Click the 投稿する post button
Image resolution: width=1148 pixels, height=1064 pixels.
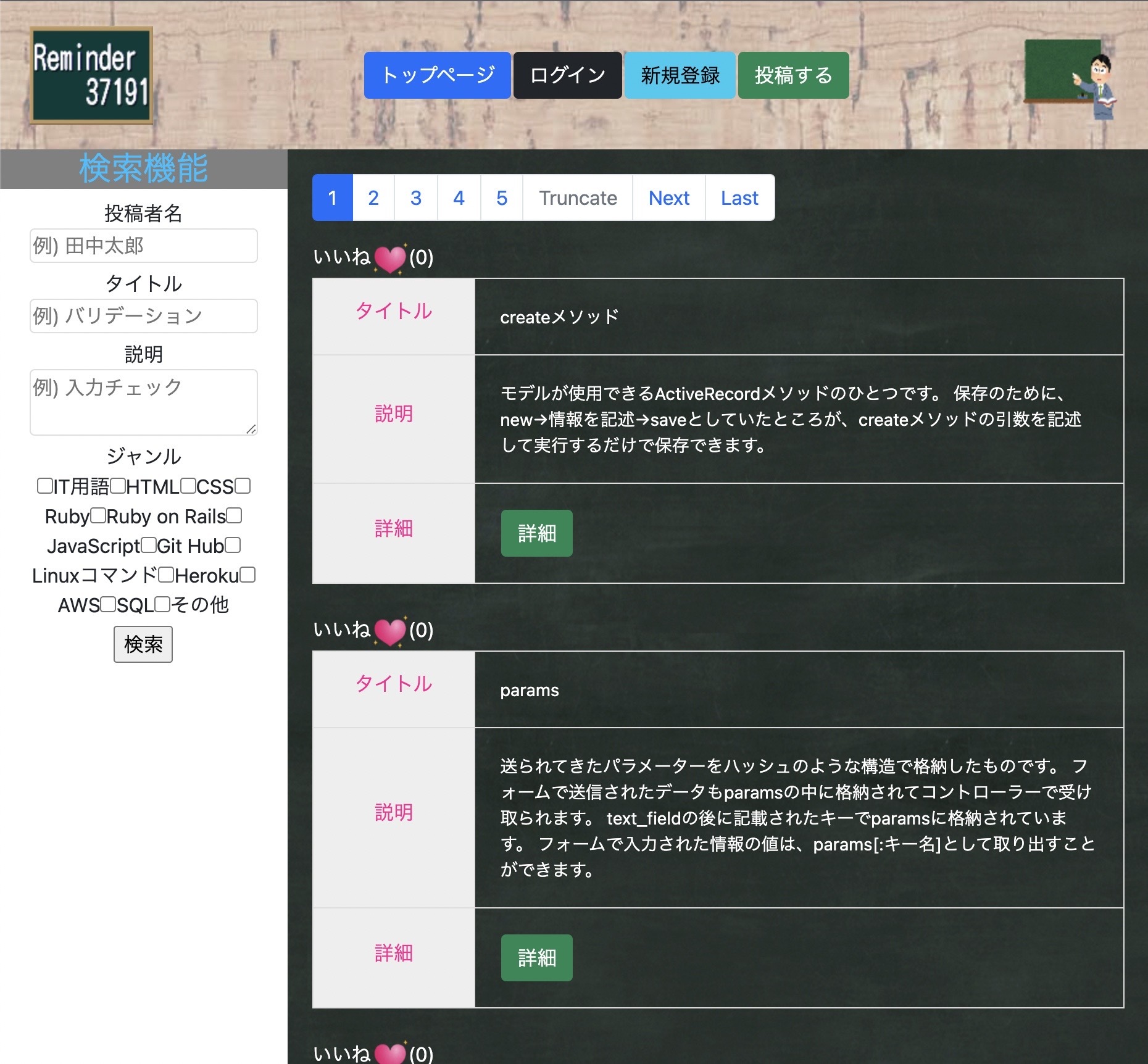(794, 75)
